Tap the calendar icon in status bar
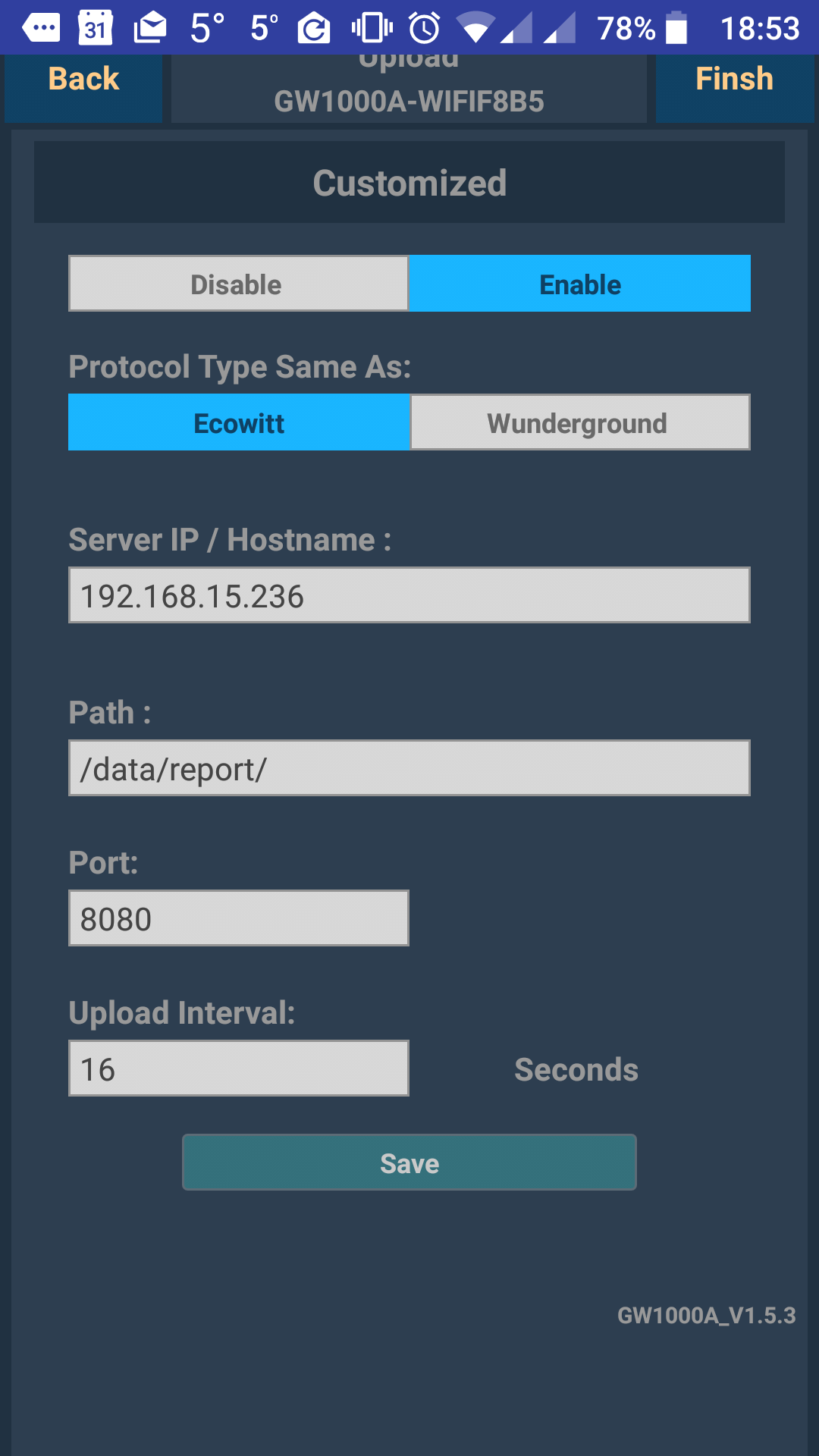819x1456 pixels. pos(96,28)
